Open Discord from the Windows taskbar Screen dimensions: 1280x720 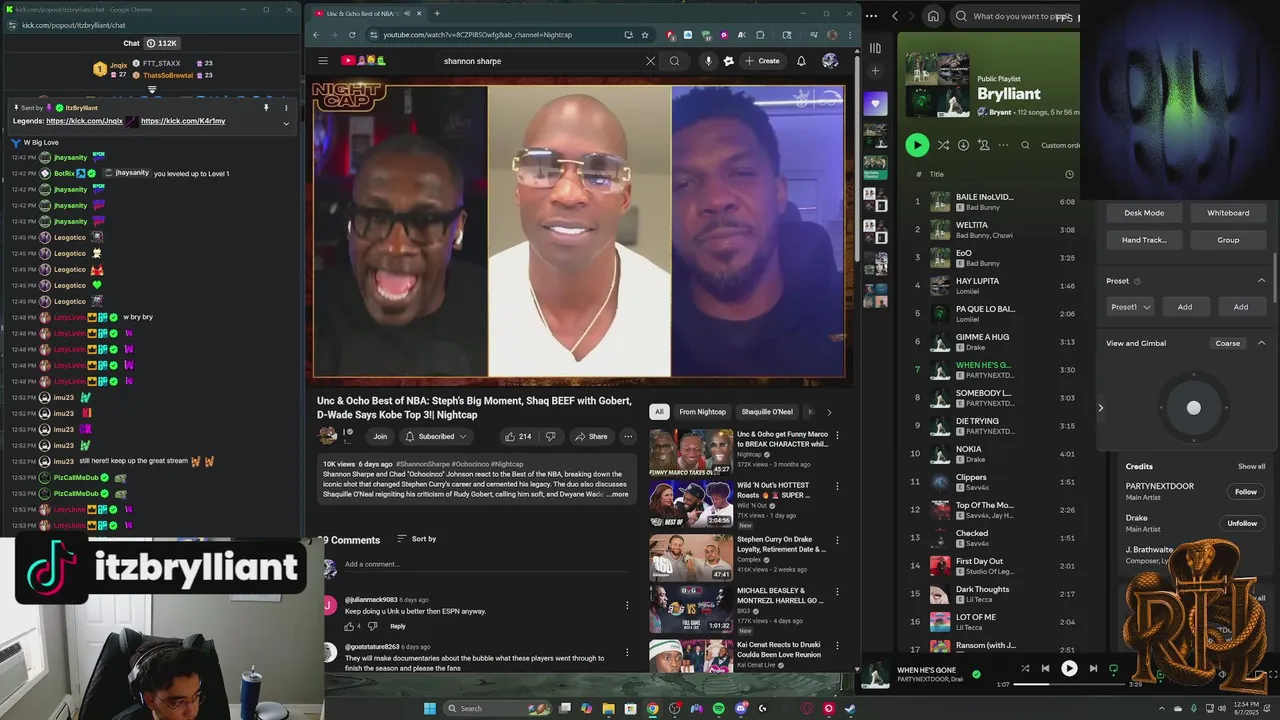tap(741, 708)
